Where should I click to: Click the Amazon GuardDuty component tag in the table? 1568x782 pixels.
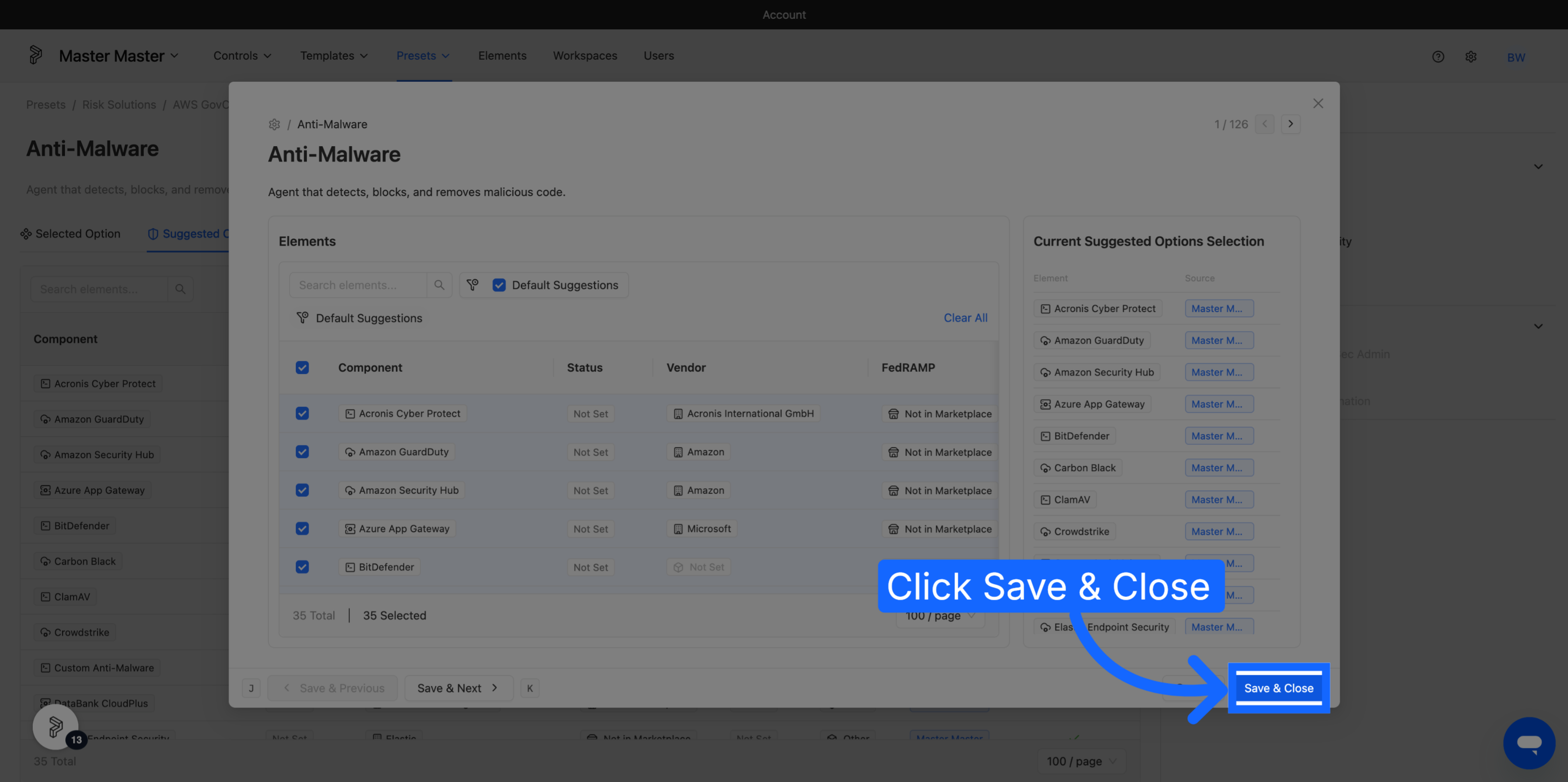(397, 451)
